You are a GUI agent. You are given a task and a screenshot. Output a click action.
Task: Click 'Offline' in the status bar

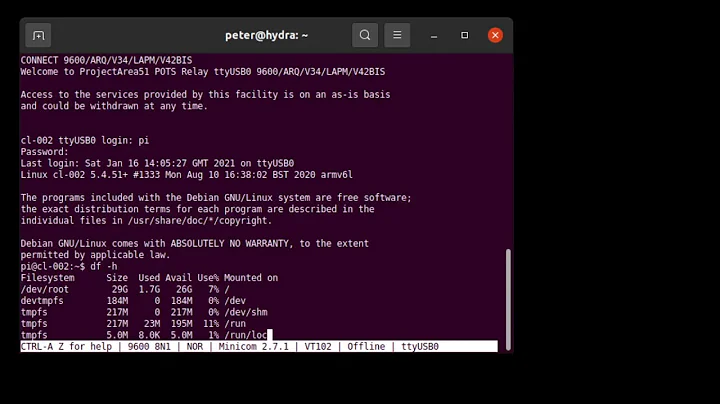366,347
